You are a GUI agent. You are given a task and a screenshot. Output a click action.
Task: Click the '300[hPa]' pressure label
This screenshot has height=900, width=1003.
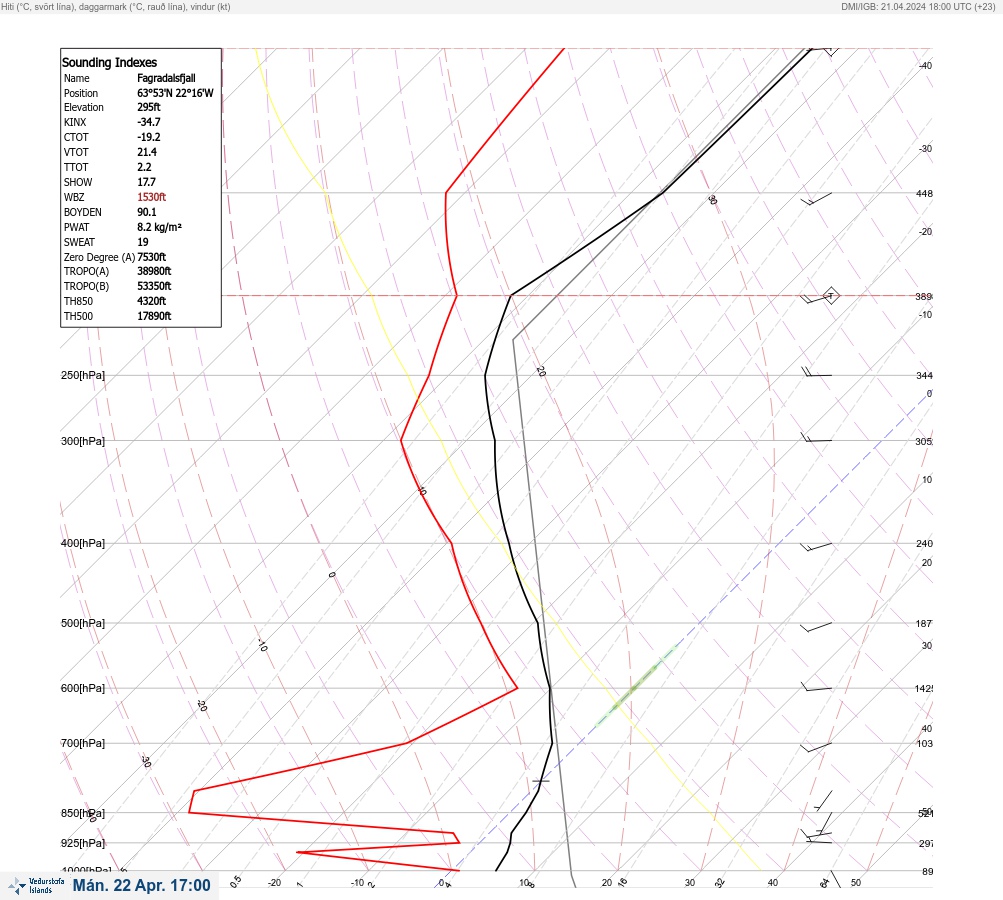tap(83, 441)
